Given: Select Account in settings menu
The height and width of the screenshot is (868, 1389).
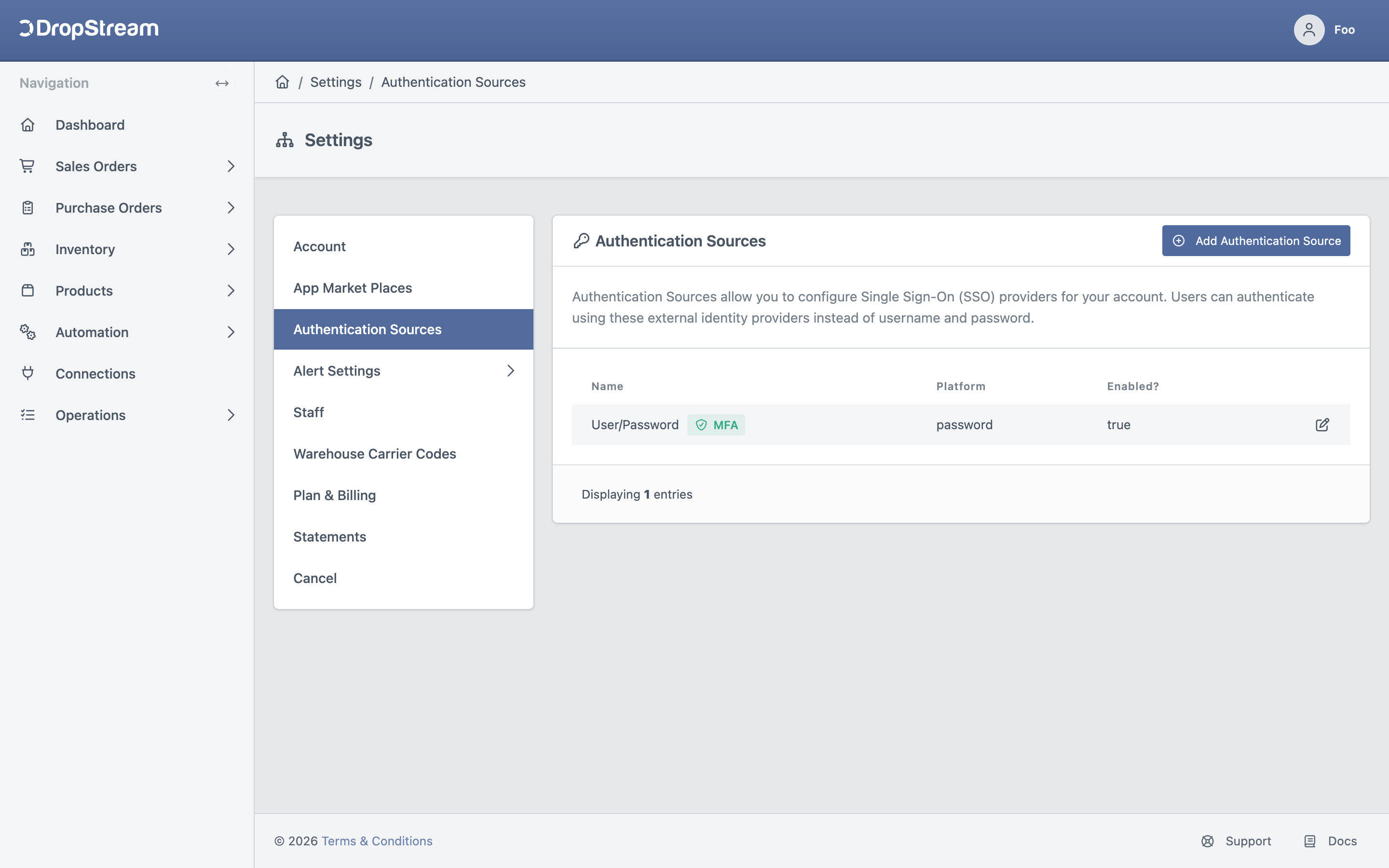Looking at the screenshot, I should click(404, 246).
